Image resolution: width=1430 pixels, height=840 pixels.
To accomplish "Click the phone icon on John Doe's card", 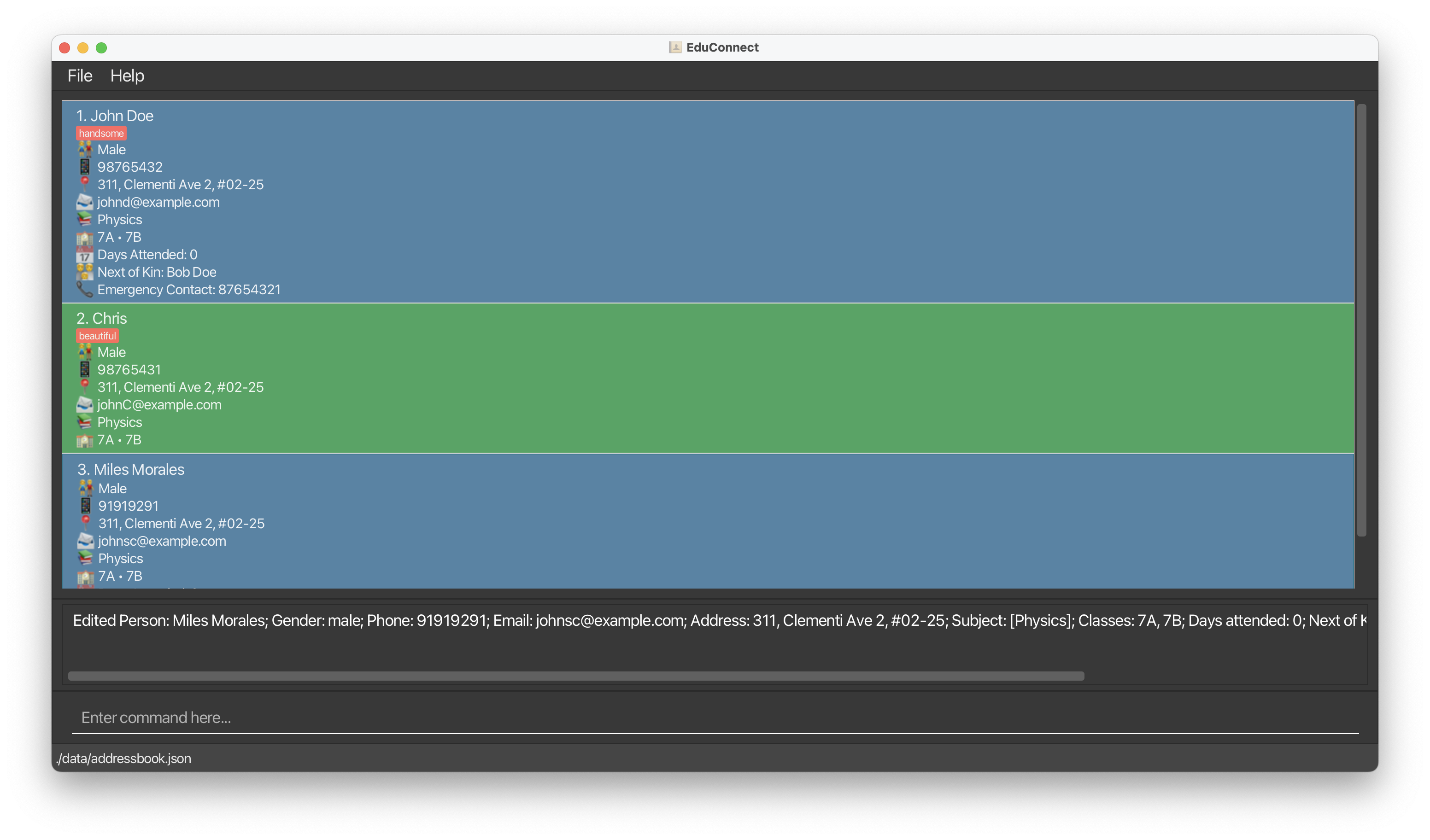I will click(85, 167).
